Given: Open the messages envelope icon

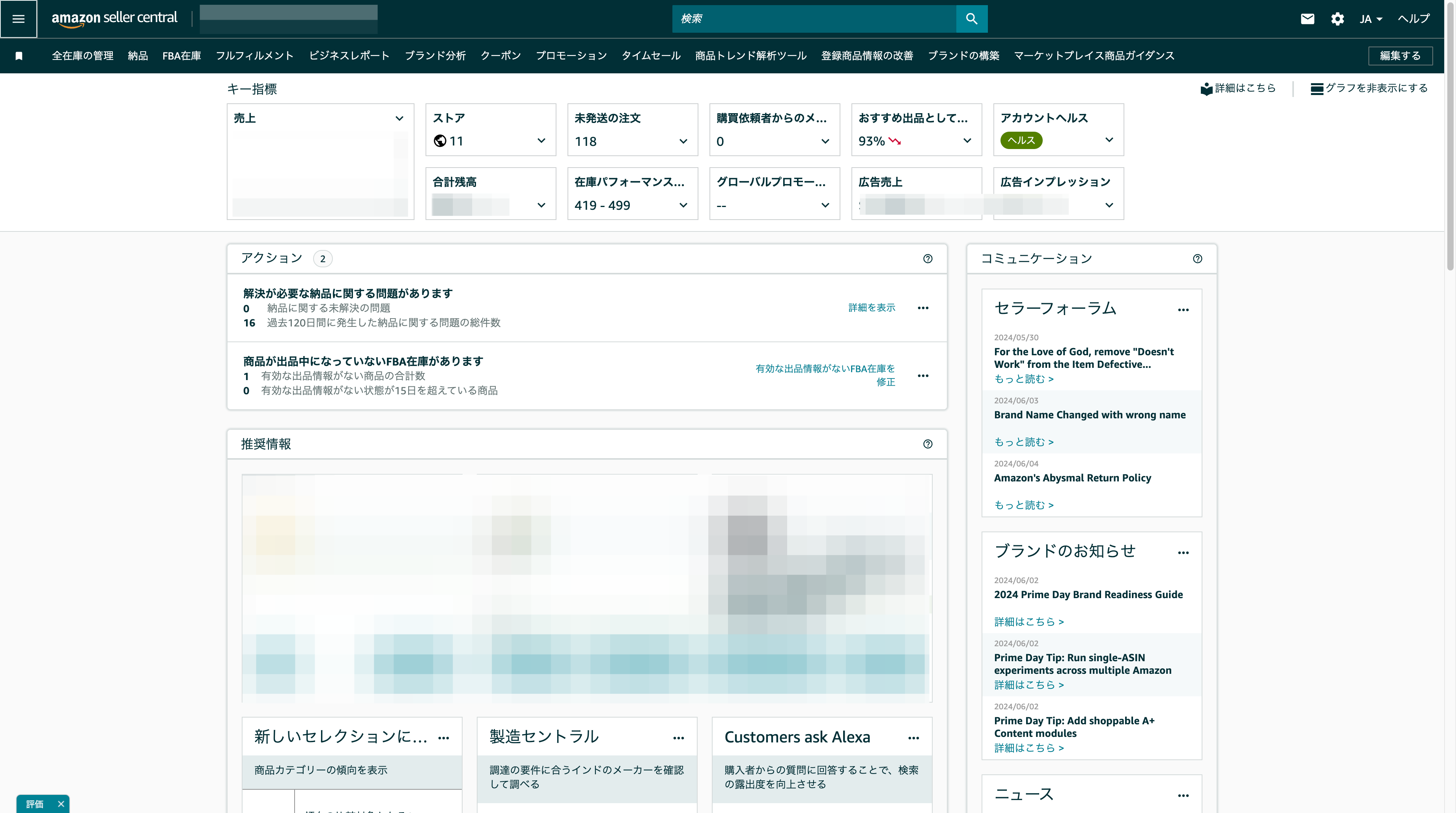Looking at the screenshot, I should coord(1307,19).
